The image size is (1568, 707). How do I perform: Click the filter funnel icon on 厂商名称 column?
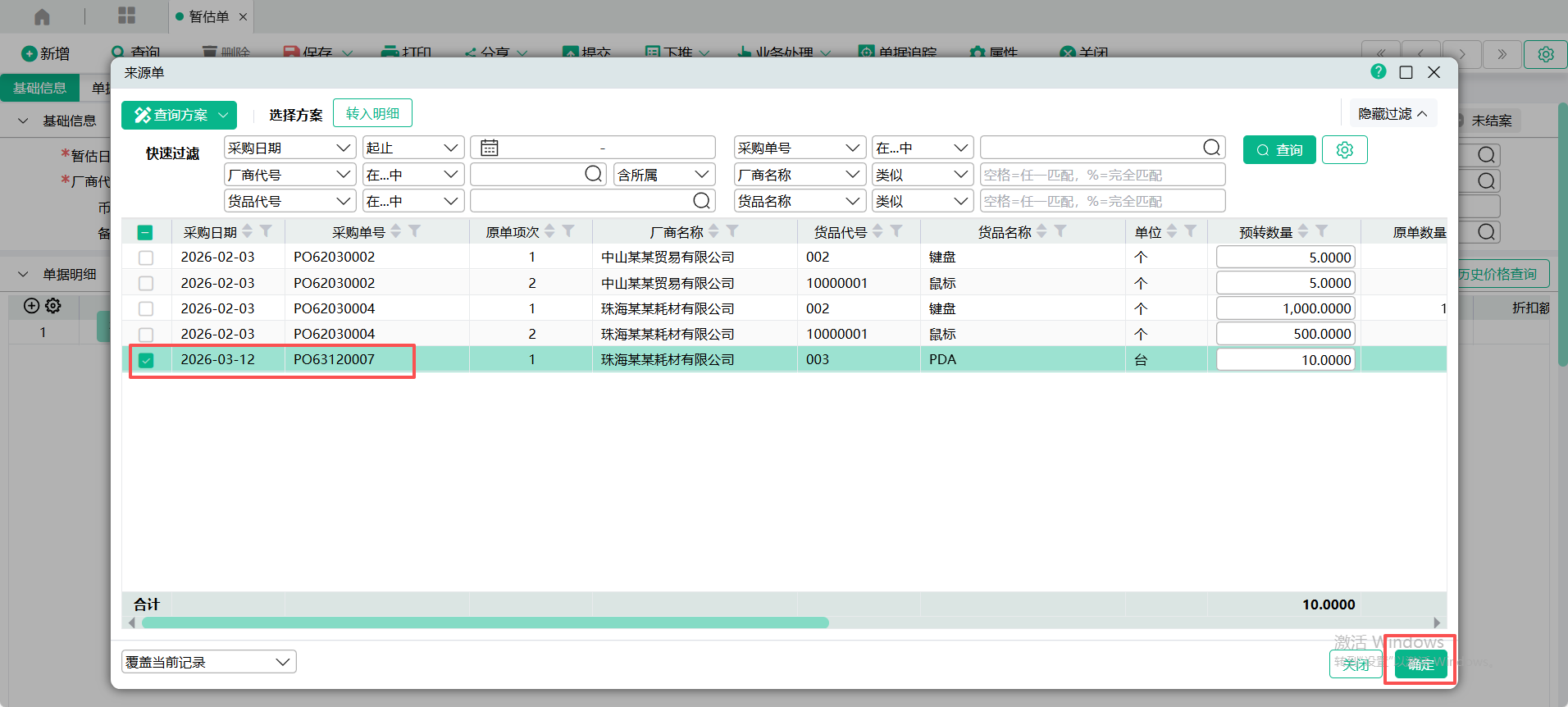point(732,231)
